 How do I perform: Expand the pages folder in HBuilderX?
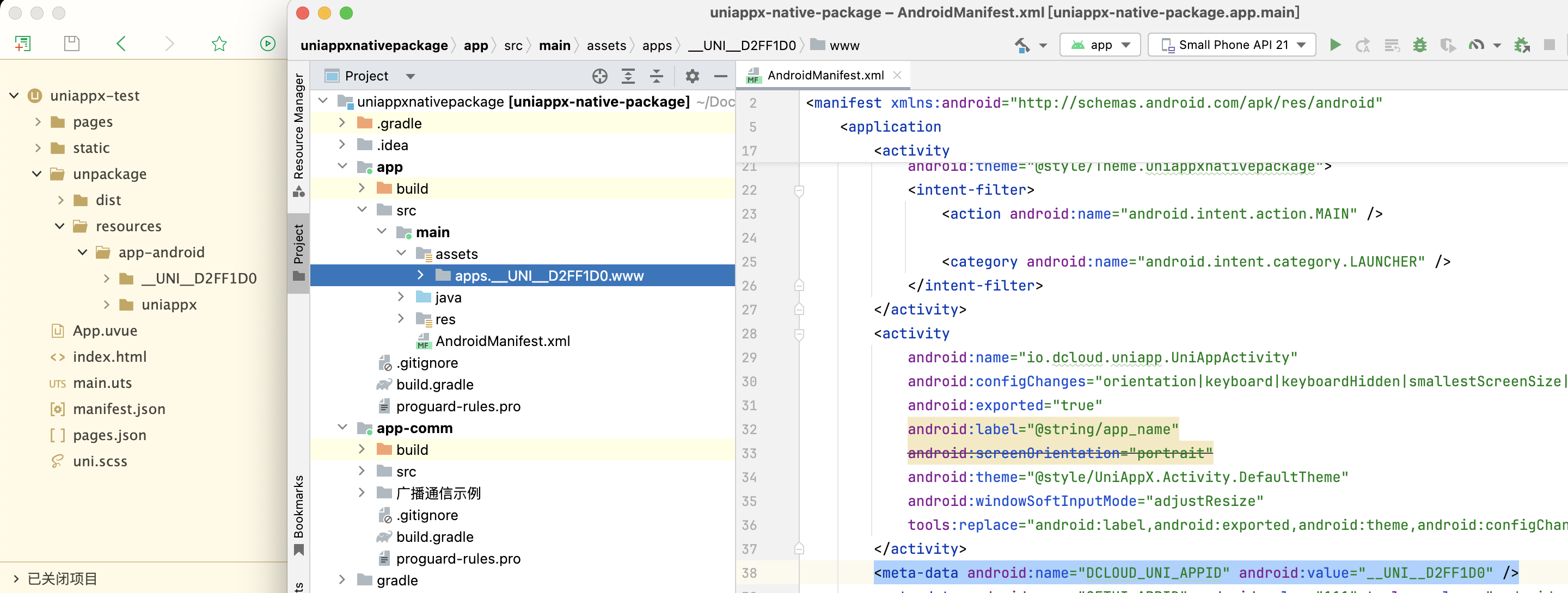(38, 122)
